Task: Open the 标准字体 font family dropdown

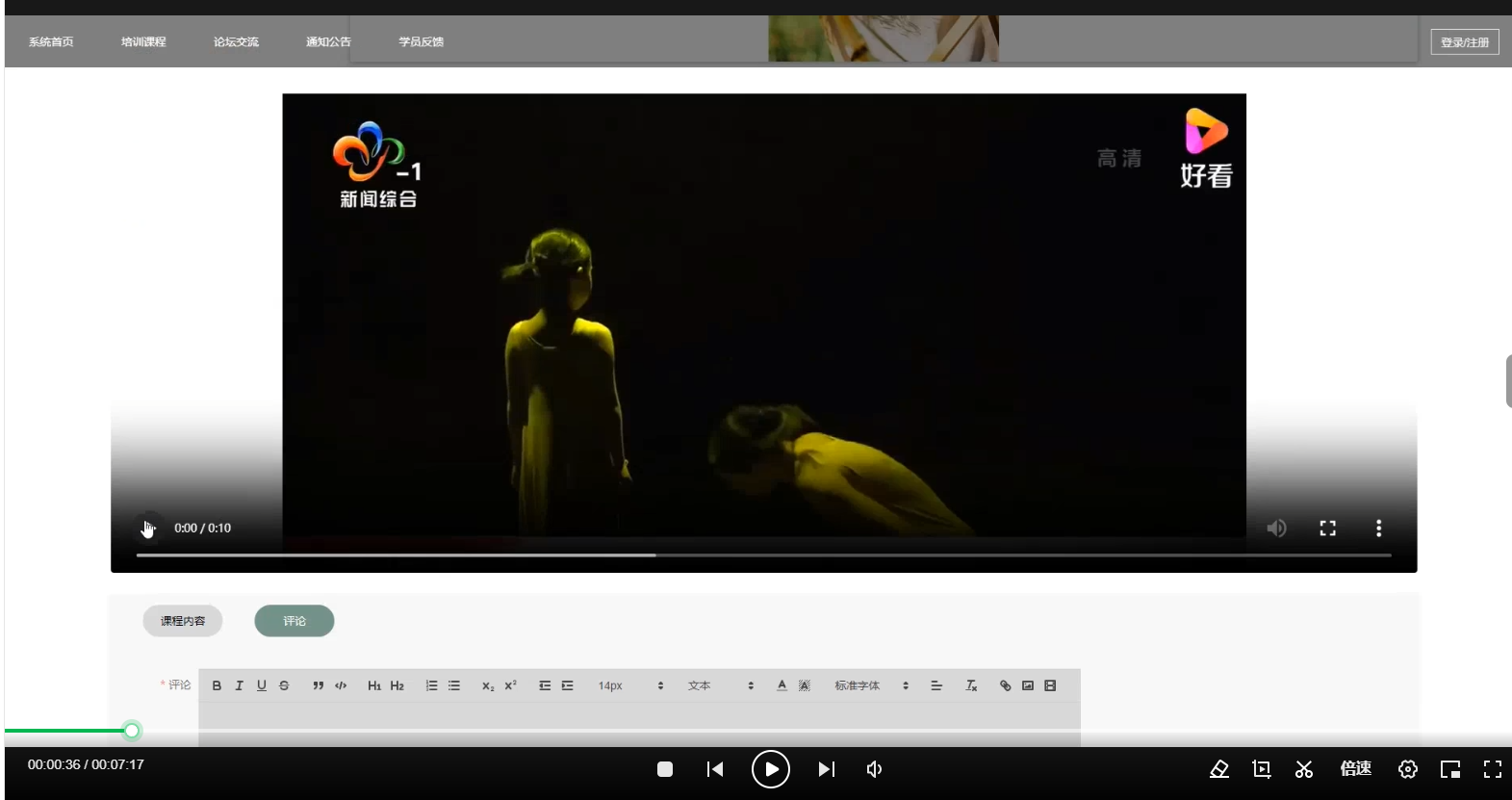Action: coord(871,685)
